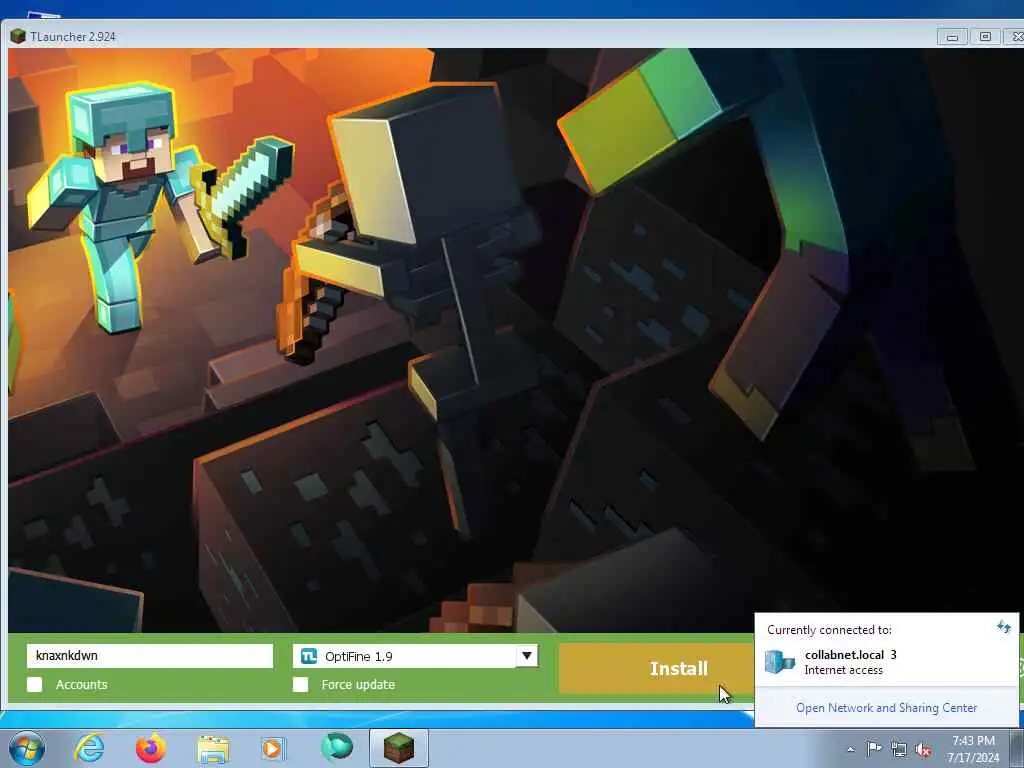Minimize the TLauncher window
This screenshot has width=1024, height=768.
(x=952, y=37)
